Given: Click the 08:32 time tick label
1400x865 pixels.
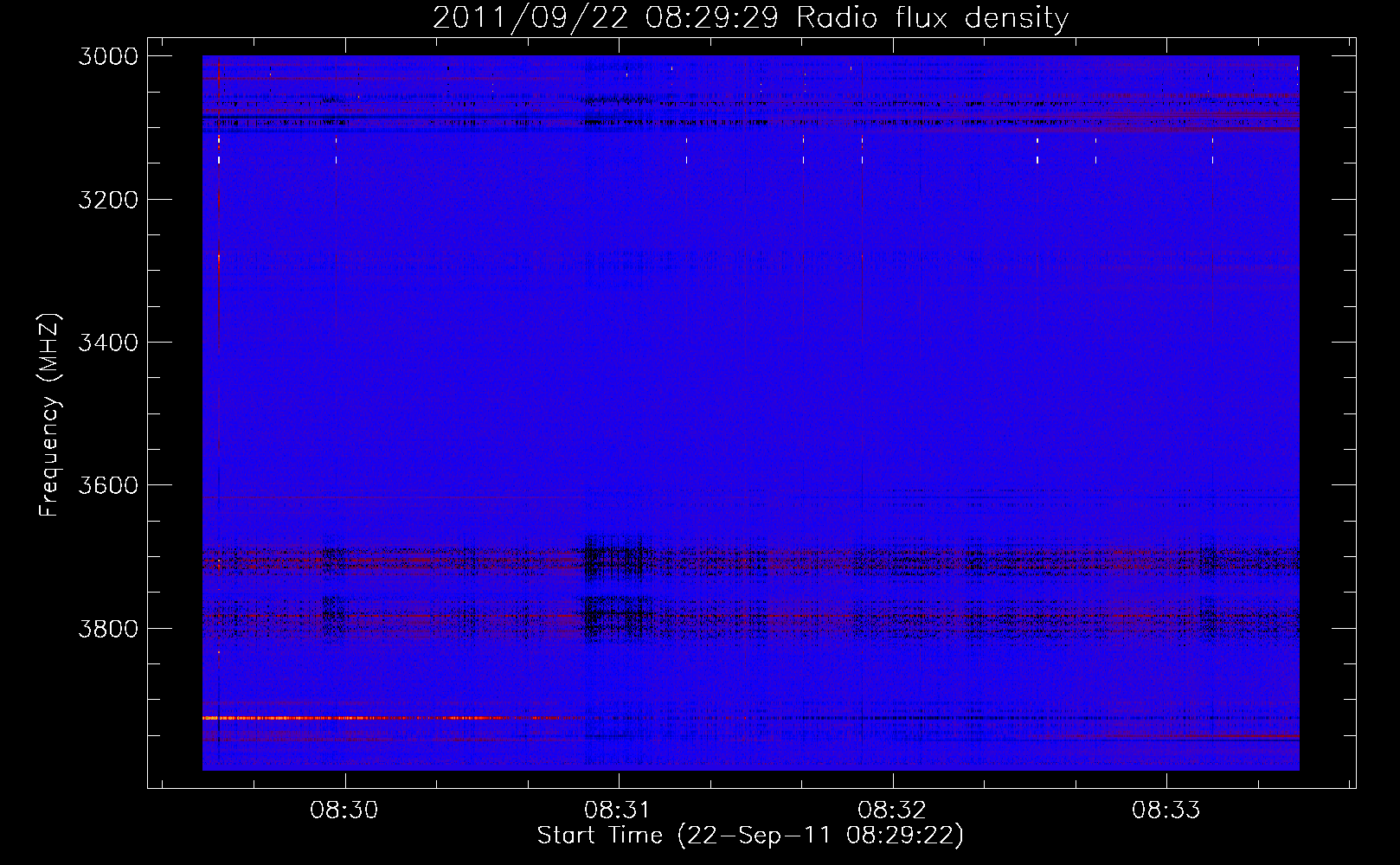Looking at the screenshot, I should coord(892,811).
